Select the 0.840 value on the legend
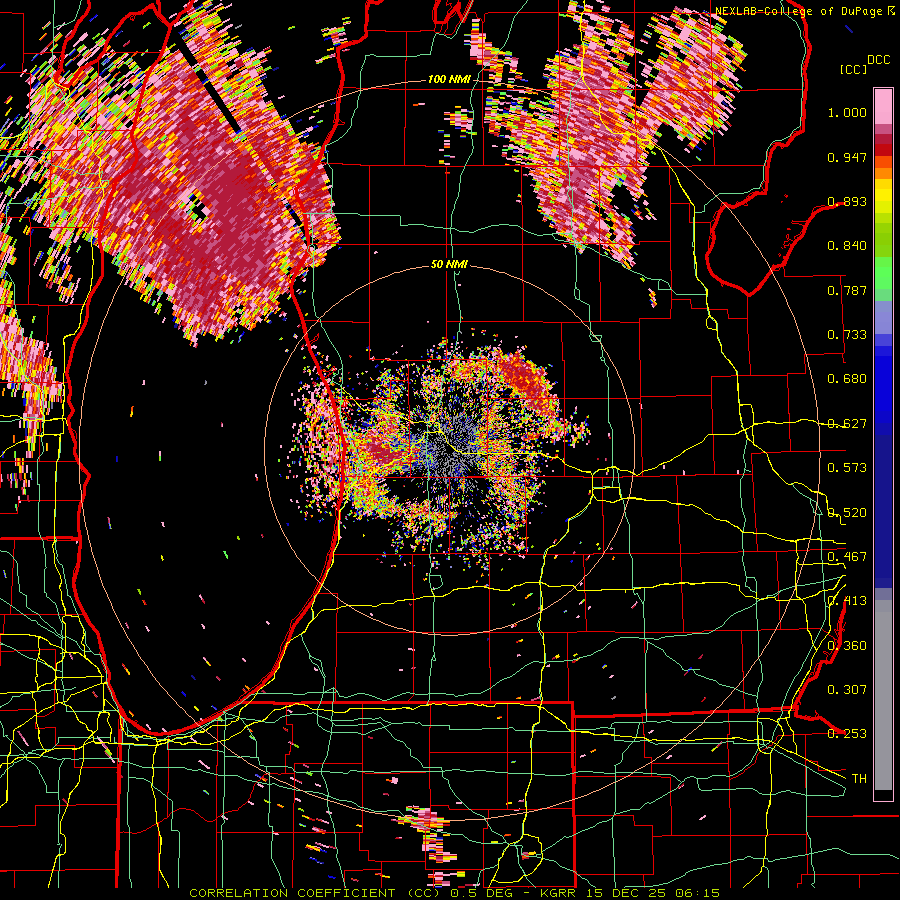Viewport: 900px width, 900px height. click(x=847, y=246)
